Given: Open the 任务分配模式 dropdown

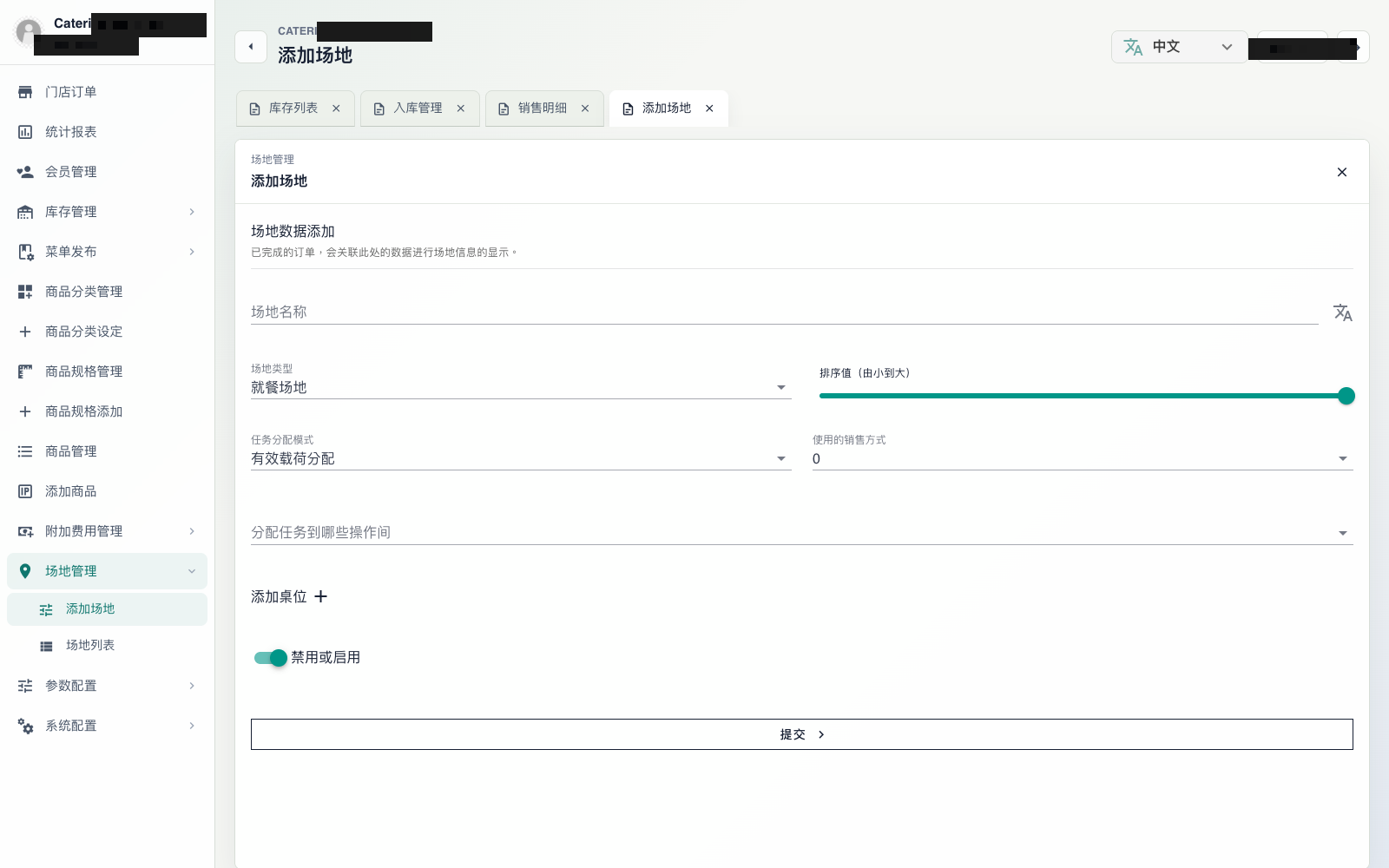Looking at the screenshot, I should click(521, 459).
